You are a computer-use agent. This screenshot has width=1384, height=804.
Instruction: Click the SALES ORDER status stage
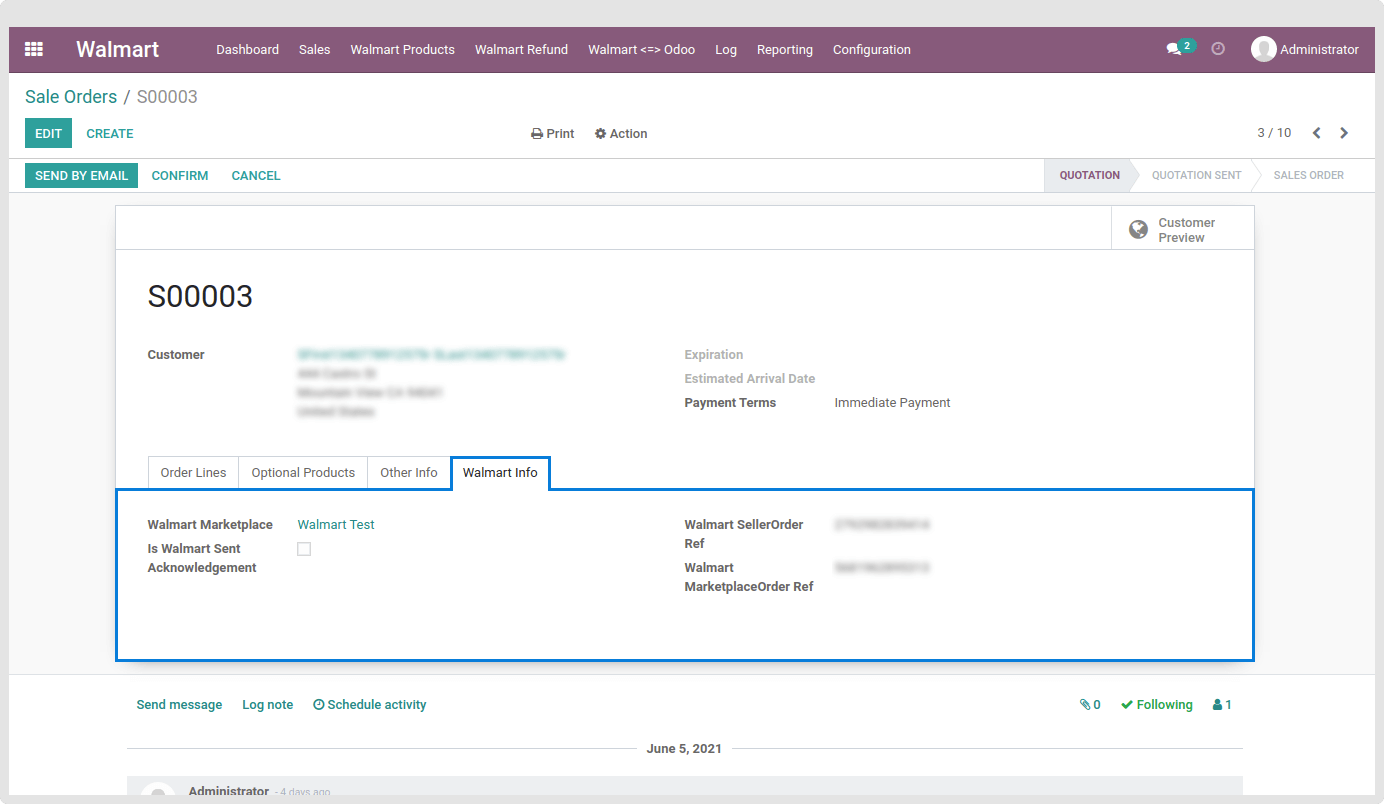(1308, 175)
